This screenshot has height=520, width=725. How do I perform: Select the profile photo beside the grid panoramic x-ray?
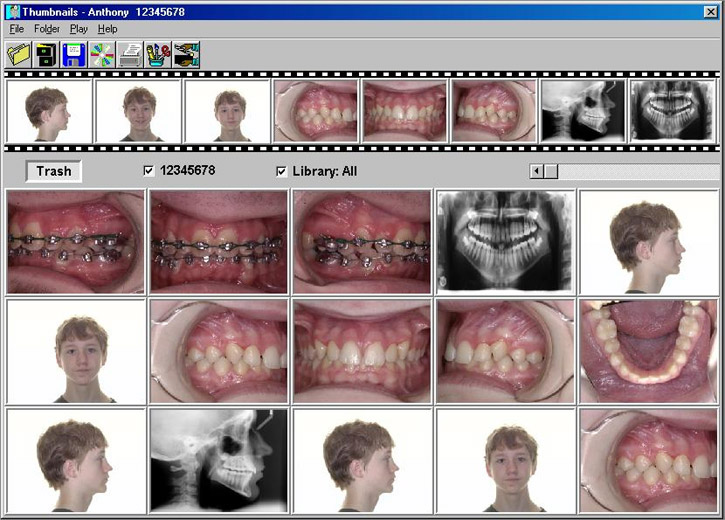tap(649, 242)
